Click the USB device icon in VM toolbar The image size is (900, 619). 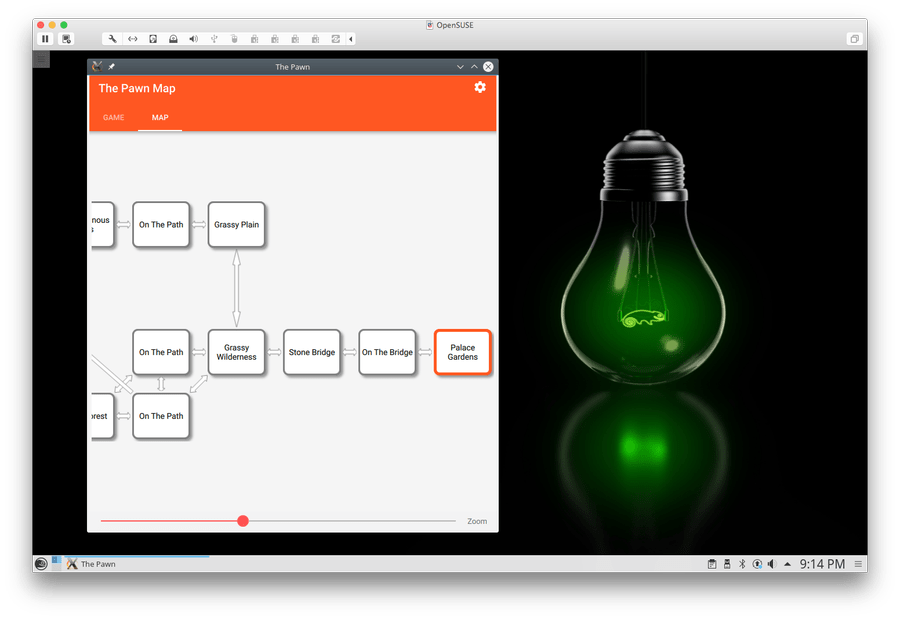(214, 39)
